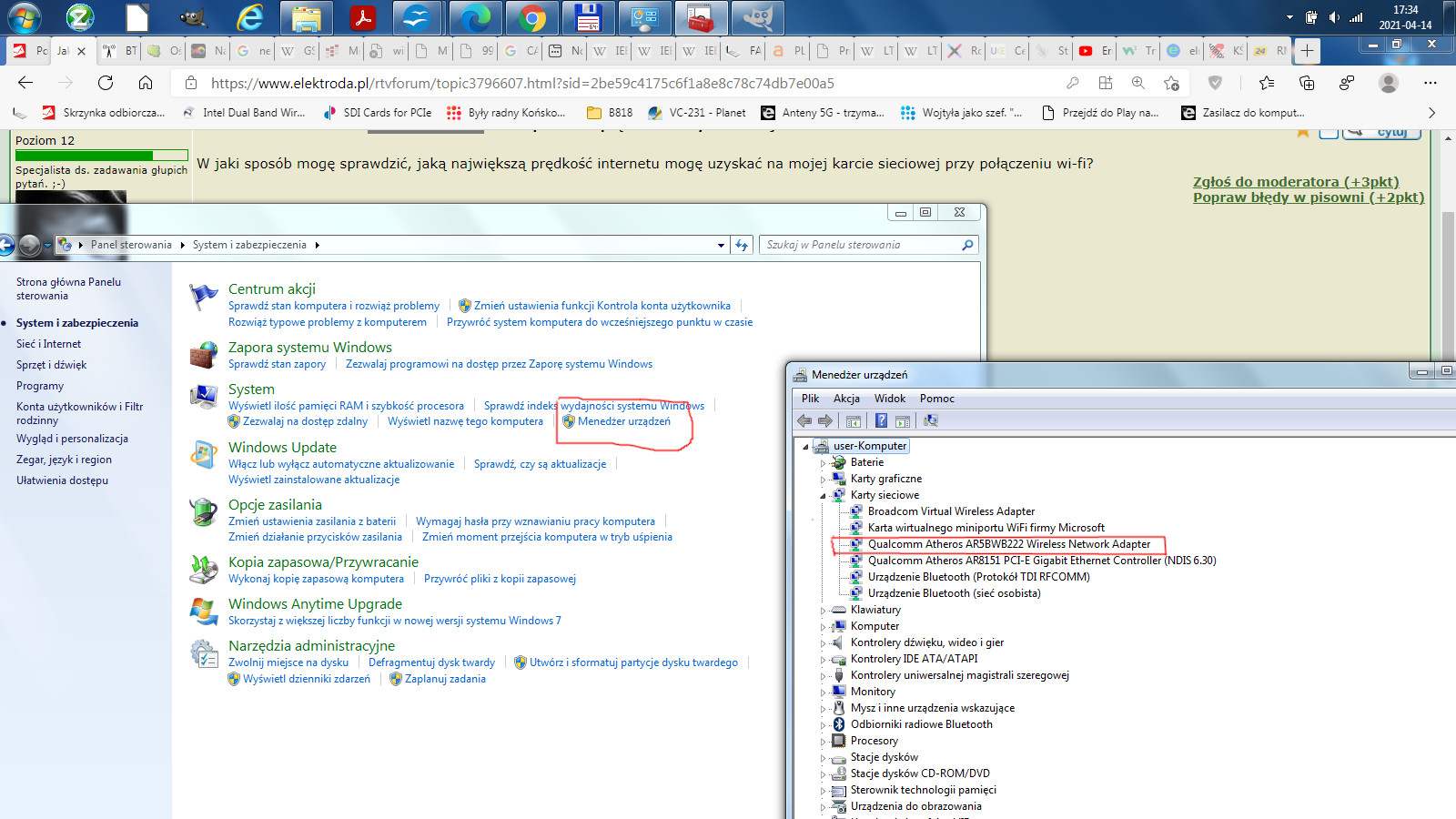Expand the Klawiatury node
This screenshot has height=819, width=1456.
pyautogui.click(x=823, y=611)
